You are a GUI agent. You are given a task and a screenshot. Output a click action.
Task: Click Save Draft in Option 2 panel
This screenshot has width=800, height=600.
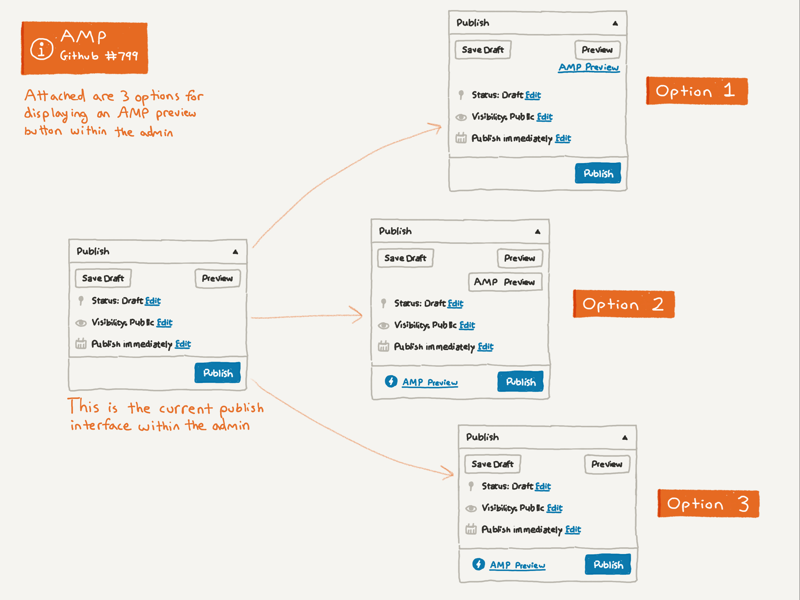(x=405, y=258)
